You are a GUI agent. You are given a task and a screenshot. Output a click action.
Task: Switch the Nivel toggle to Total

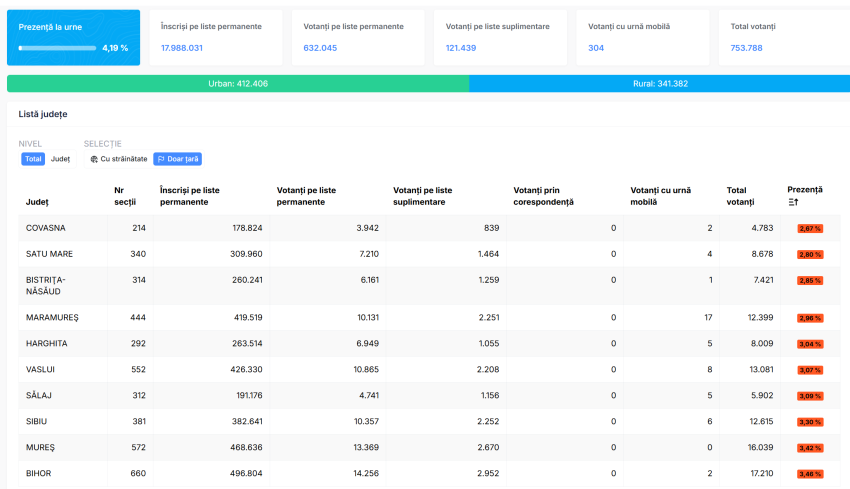(34, 159)
